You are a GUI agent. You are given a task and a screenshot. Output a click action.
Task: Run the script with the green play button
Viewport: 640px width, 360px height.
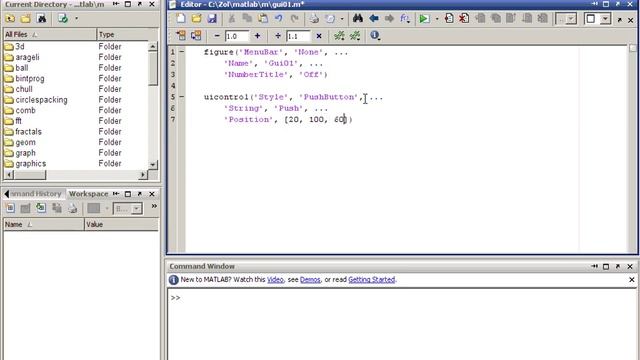point(424,18)
